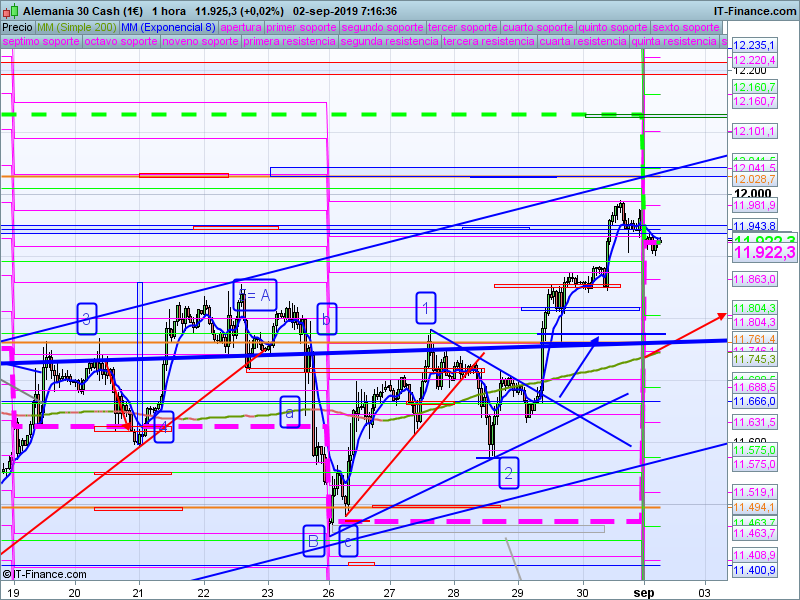Select the primera resistencia legend label
This screenshot has width=800, height=600.
289,41
